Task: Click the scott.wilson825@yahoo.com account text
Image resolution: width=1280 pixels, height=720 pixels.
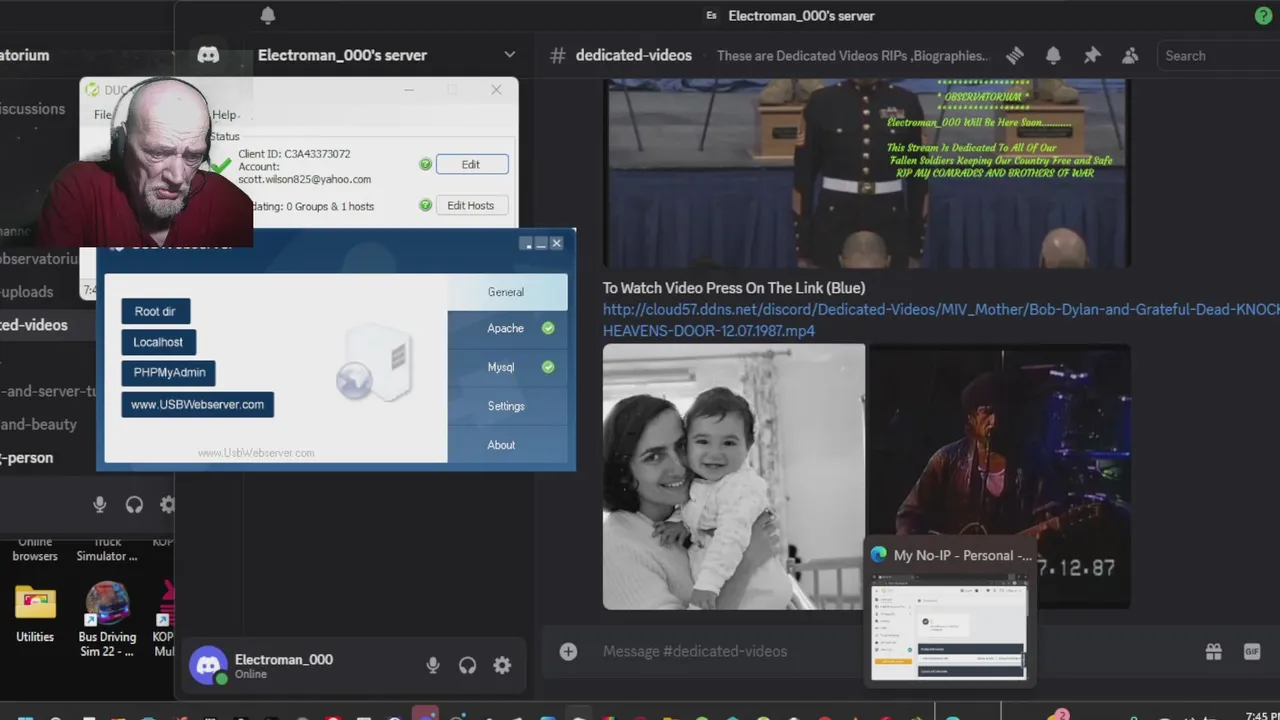Action: coord(304,180)
